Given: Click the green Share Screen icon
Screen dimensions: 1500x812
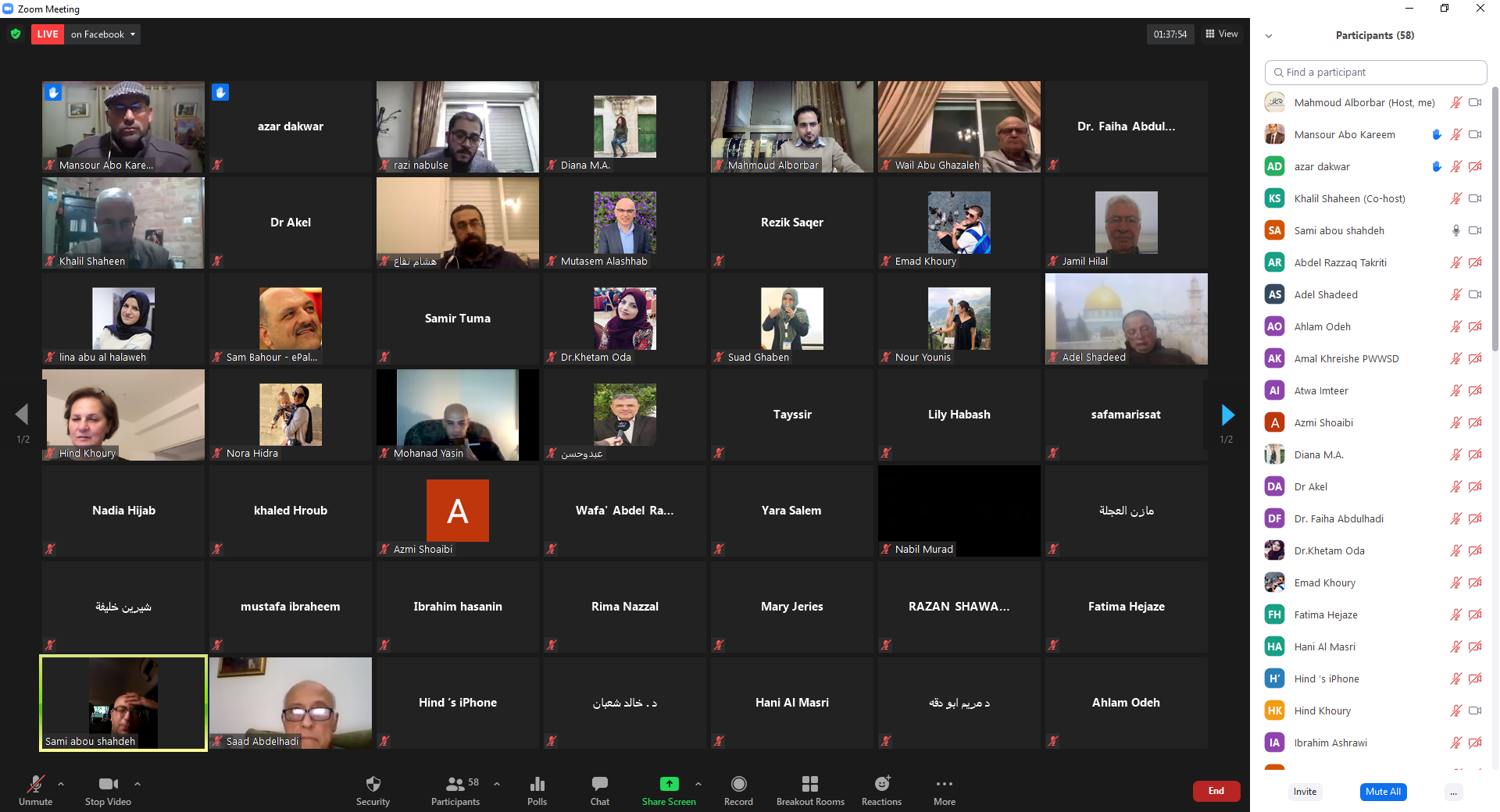Looking at the screenshot, I should (x=669, y=784).
